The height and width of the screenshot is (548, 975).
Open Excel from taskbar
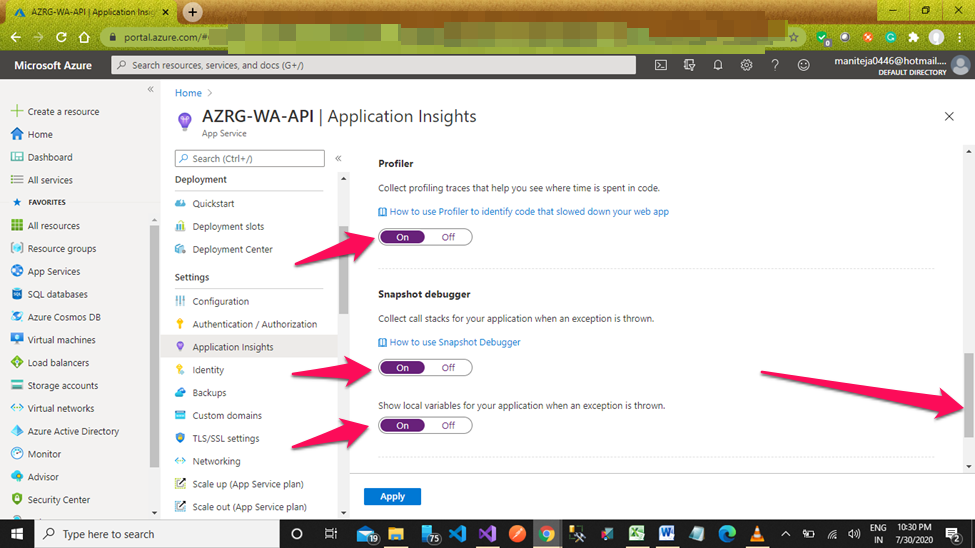tap(637, 534)
